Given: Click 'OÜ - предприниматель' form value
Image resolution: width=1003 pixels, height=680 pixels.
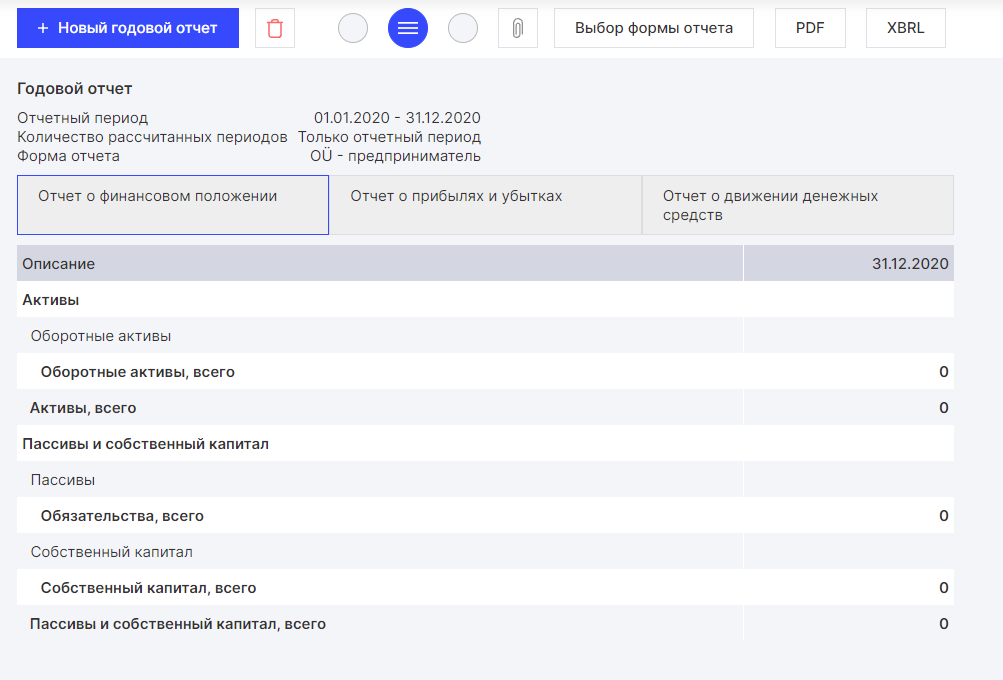Looking at the screenshot, I should point(395,156).
